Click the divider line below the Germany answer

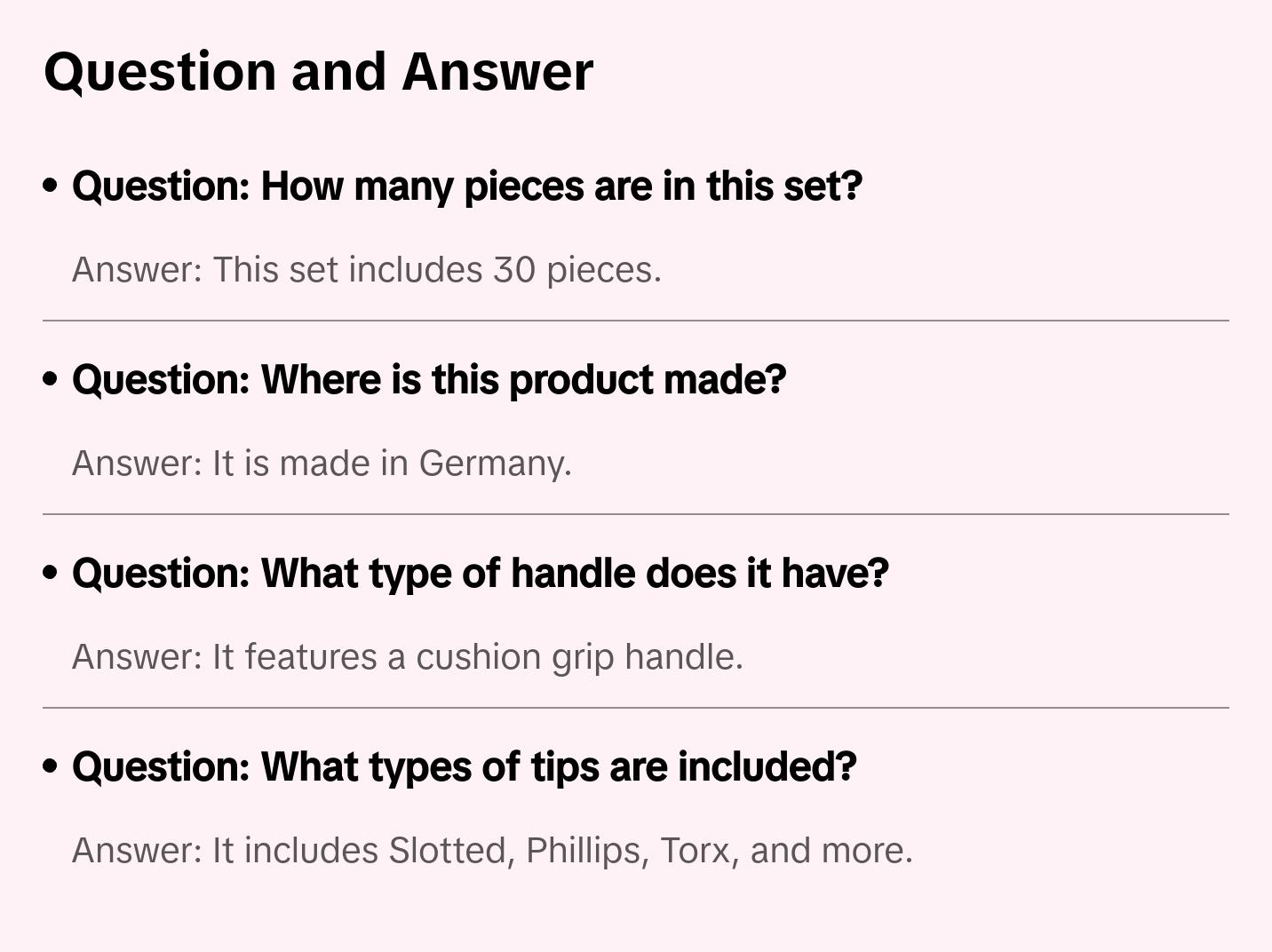coord(636,514)
